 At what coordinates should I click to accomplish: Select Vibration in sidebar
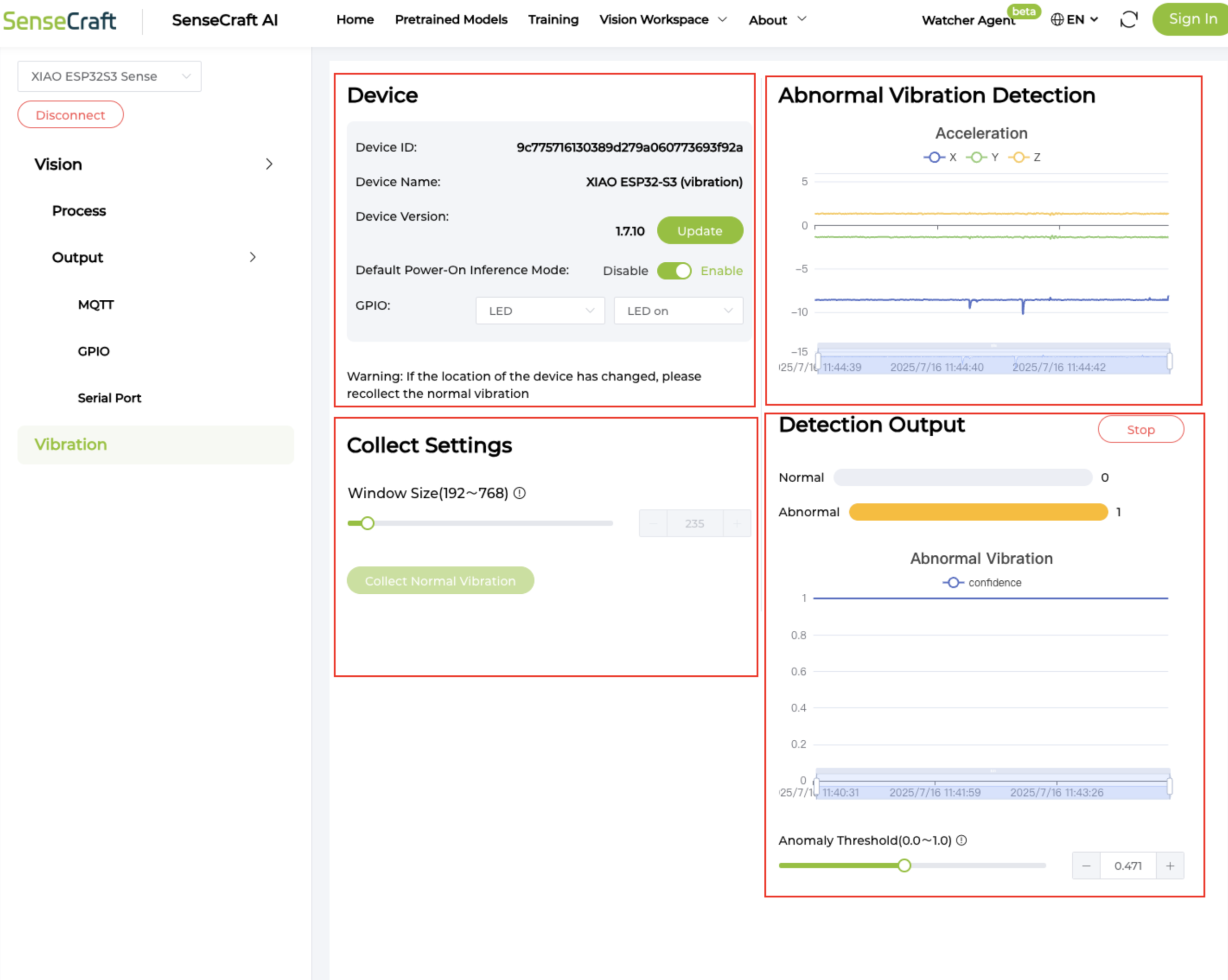click(156, 444)
